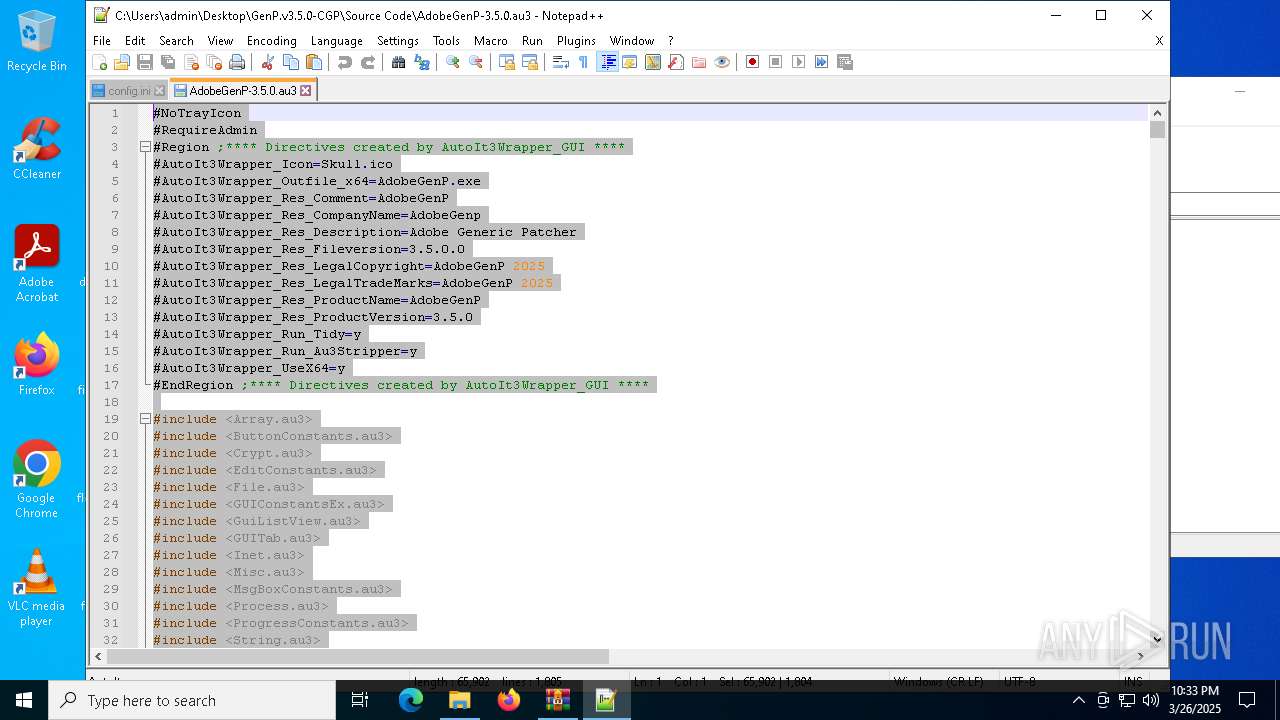Open the Encoding menu
The width and height of the screenshot is (1280, 720).
272,41
